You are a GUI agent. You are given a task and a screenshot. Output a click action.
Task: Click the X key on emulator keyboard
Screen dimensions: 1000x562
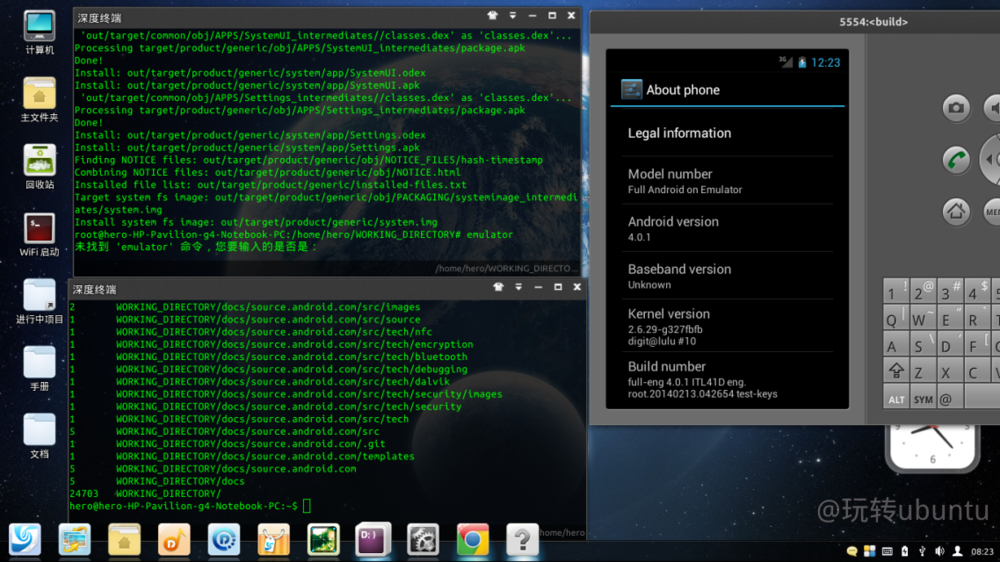[x=950, y=371]
